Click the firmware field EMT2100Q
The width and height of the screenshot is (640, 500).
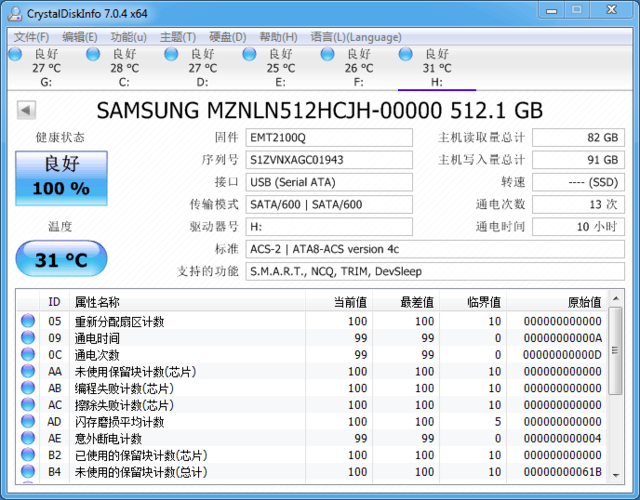(329, 138)
